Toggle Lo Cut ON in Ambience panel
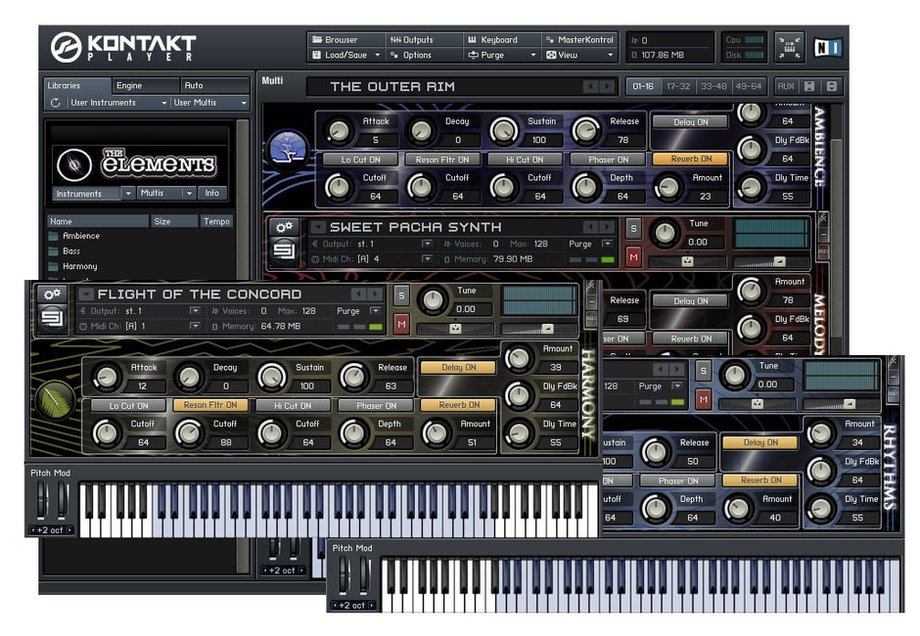 click(x=361, y=160)
